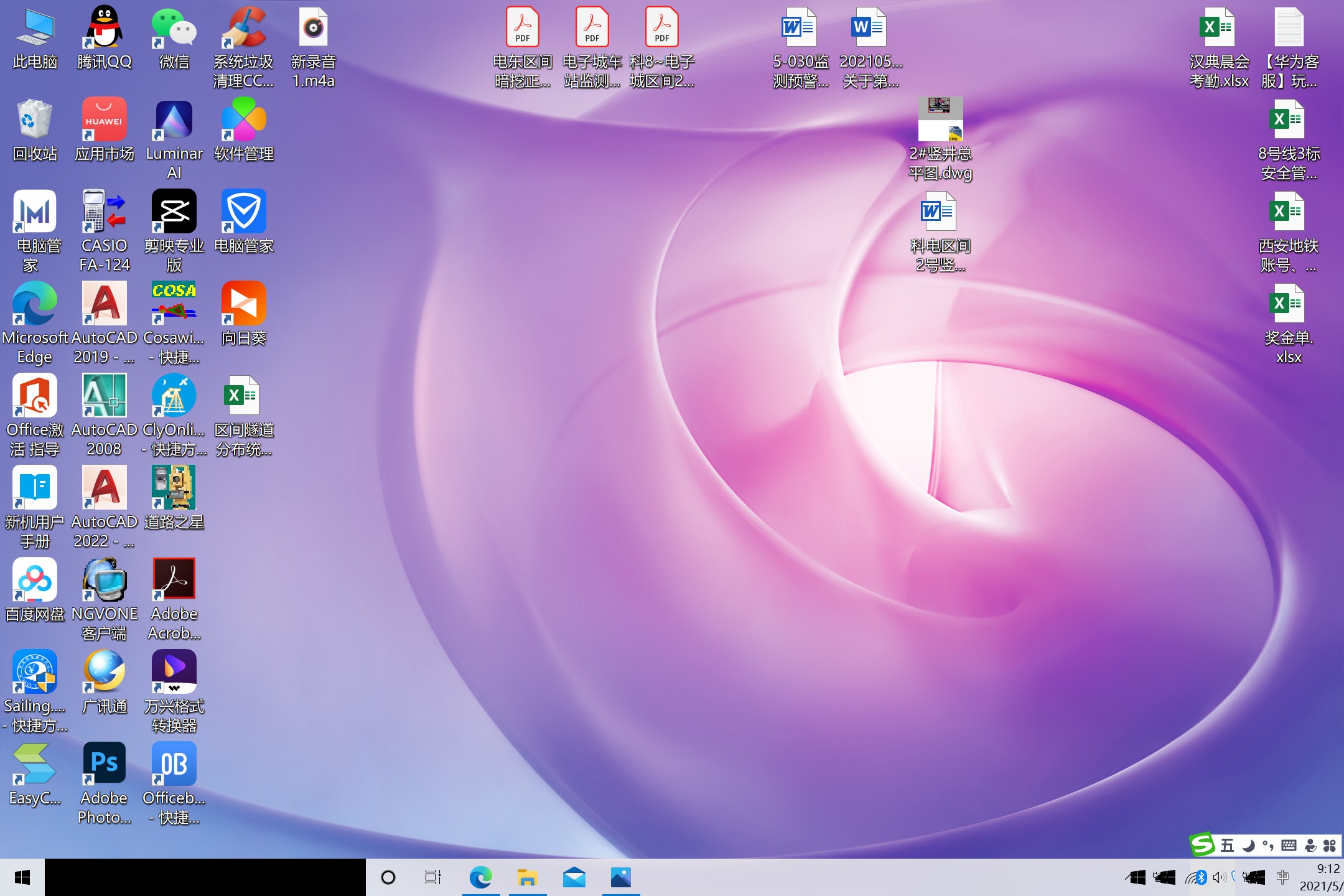Select the 5-030监测预警... Word document

(x=801, y=47)
